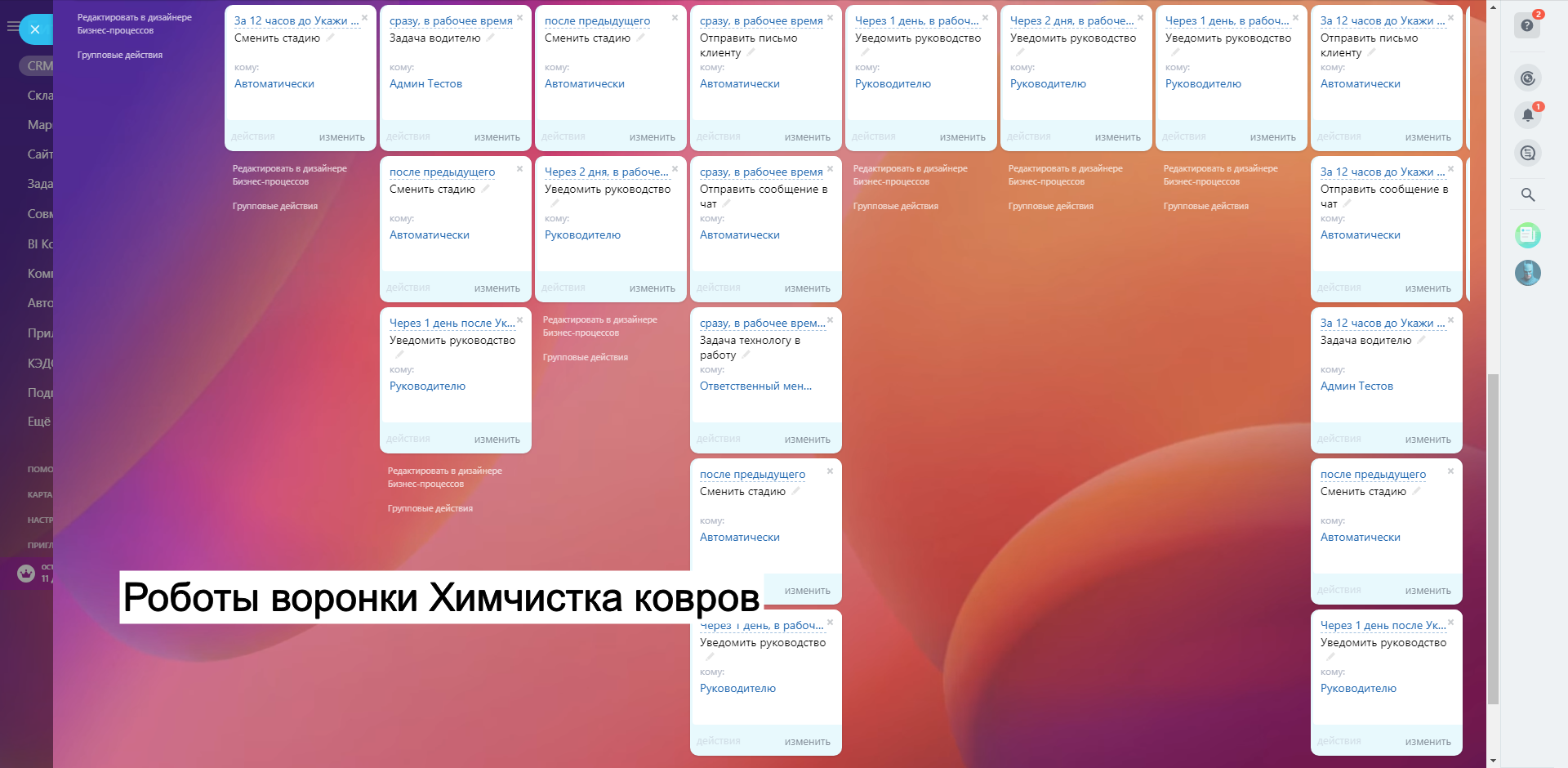Delete 'За 12 часов' robot 'Задача водителю'
Screen dimensions: 1568x768
(x=1450, y=319)
